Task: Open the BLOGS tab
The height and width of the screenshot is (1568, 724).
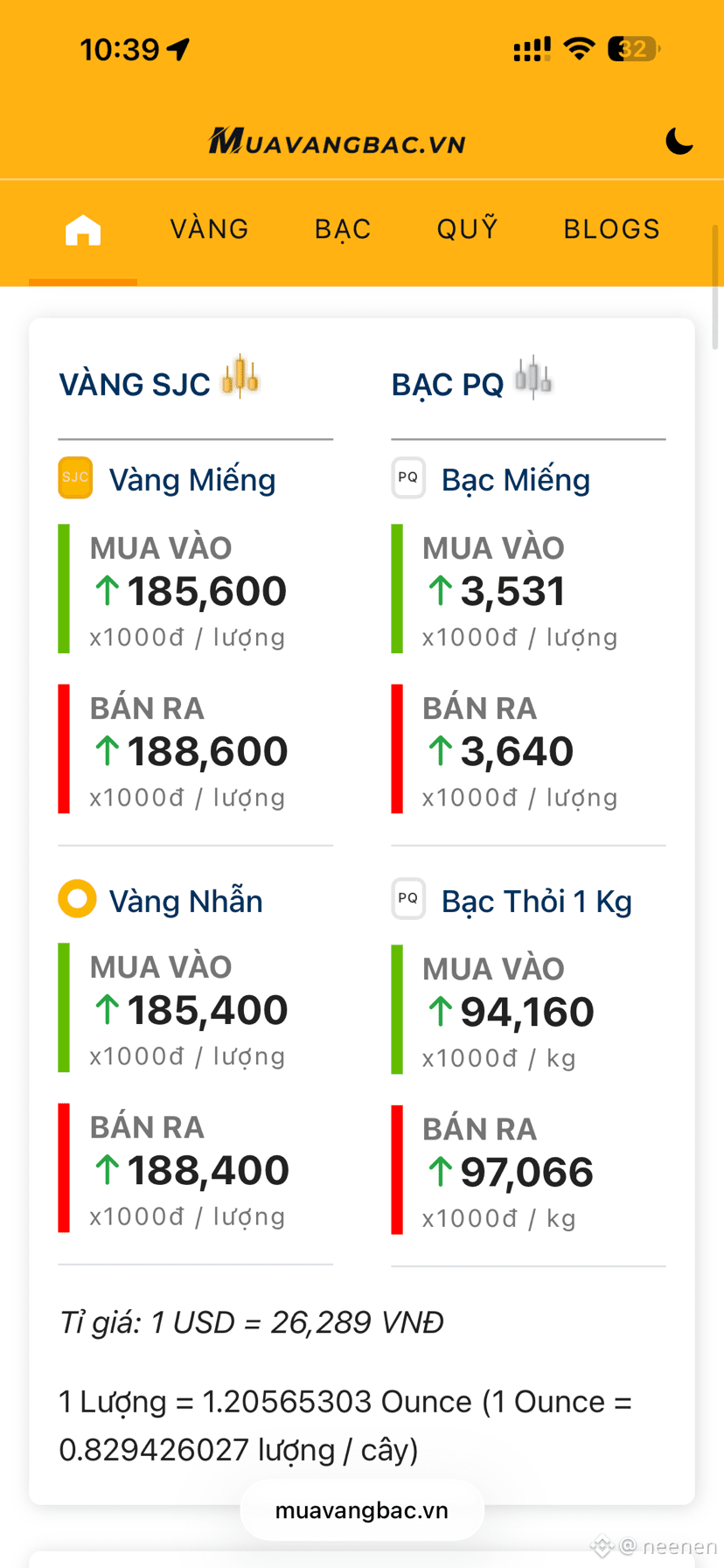Action: [611, 229]
